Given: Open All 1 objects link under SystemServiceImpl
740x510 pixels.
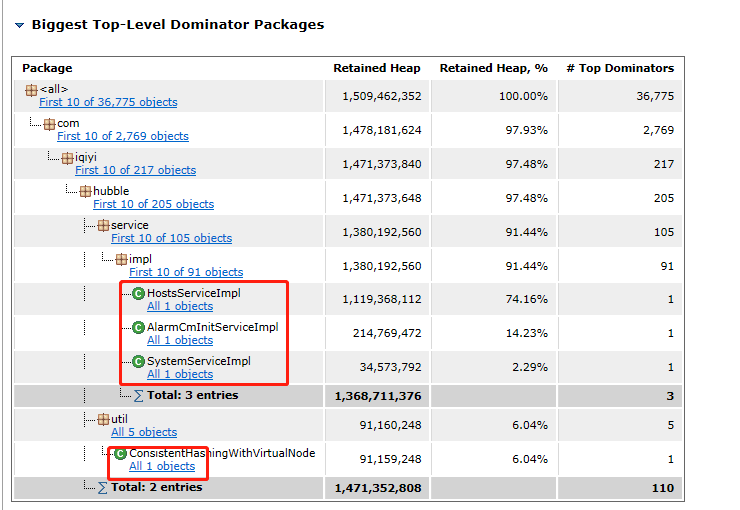Looking at the screenshot, I should (x=180, y=374).
